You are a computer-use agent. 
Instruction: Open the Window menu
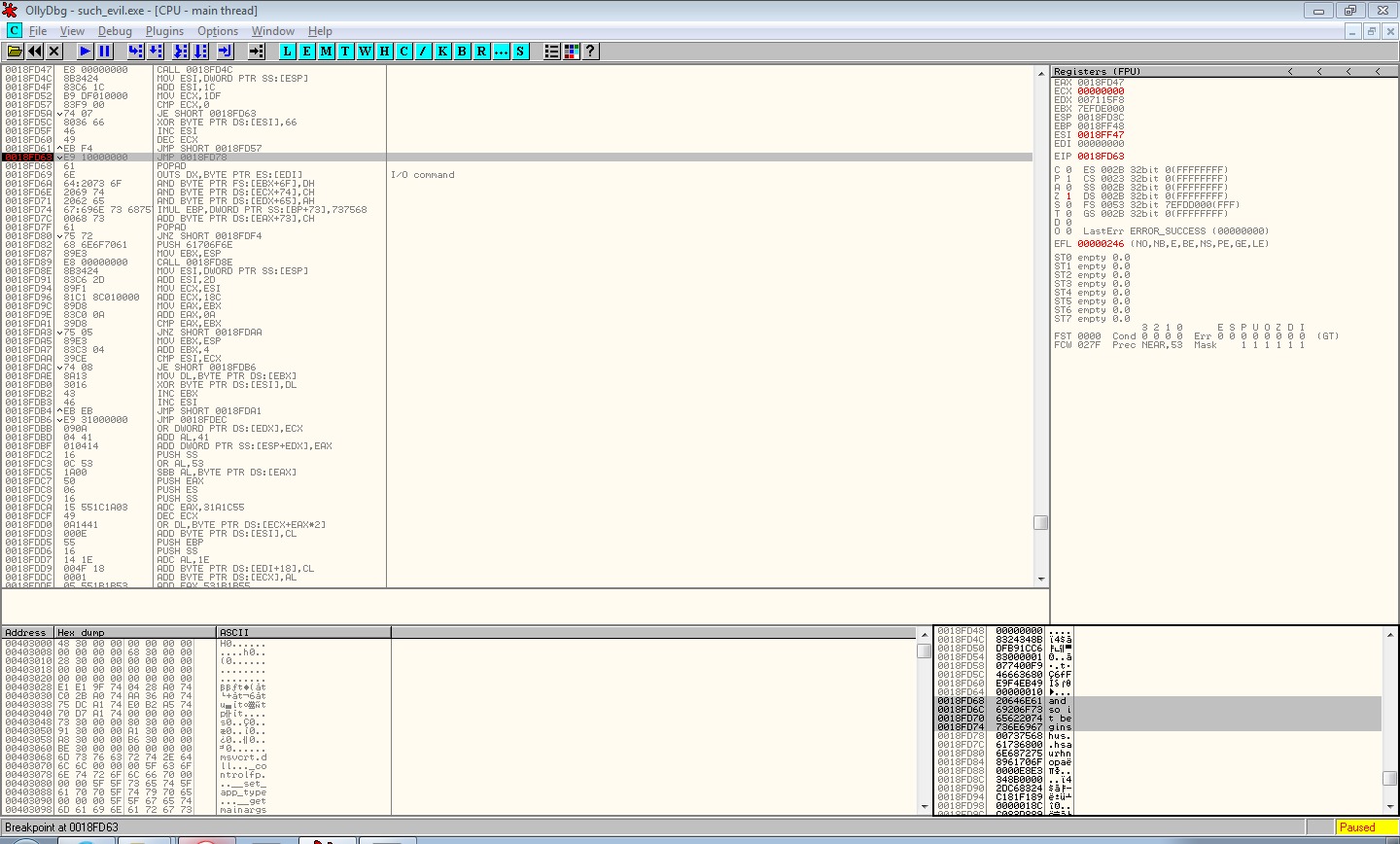273,31
